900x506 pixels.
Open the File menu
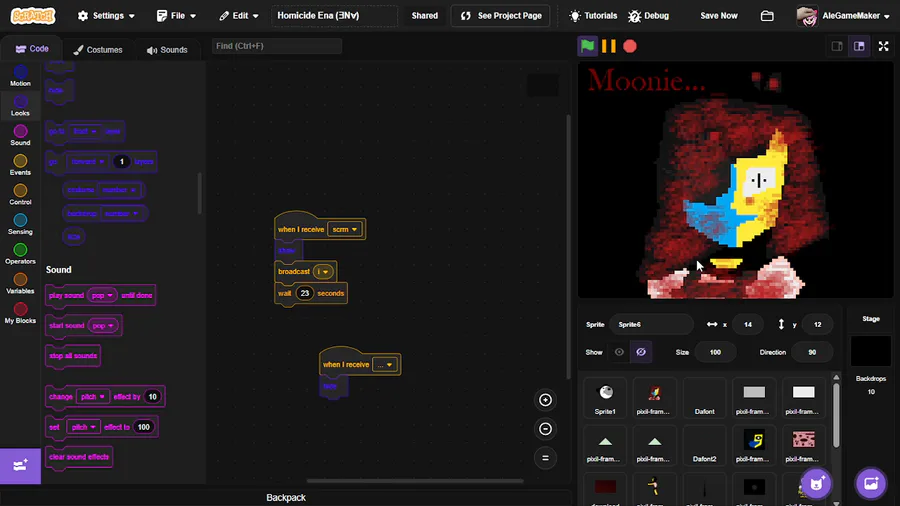(176, 15)
